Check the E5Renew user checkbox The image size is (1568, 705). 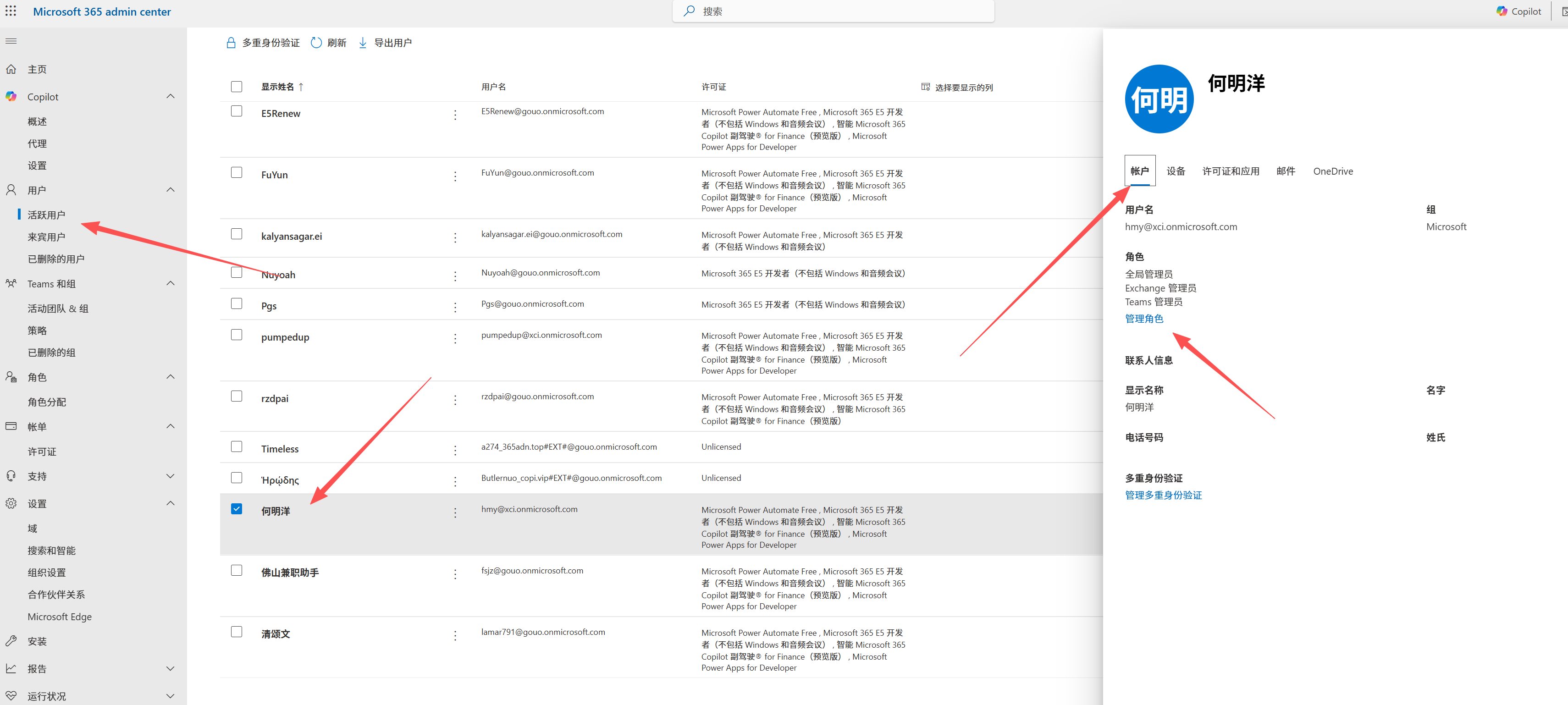237,111
